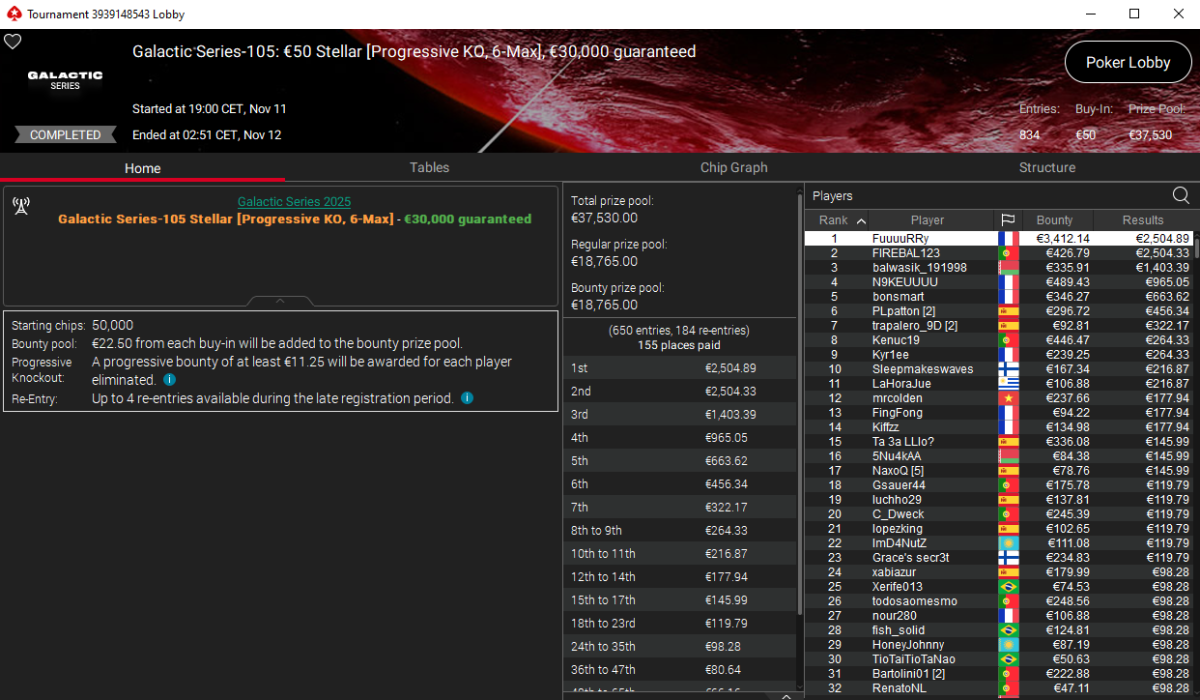
Task: Open the player search magnifier icon
Action: (x=1181, y=195)
